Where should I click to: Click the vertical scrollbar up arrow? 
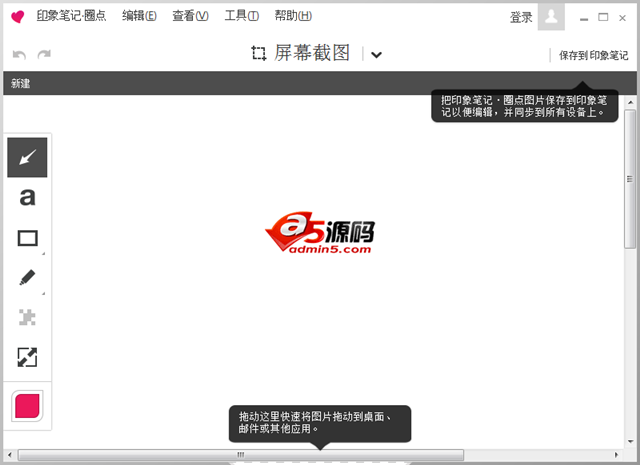coord(630,102)
